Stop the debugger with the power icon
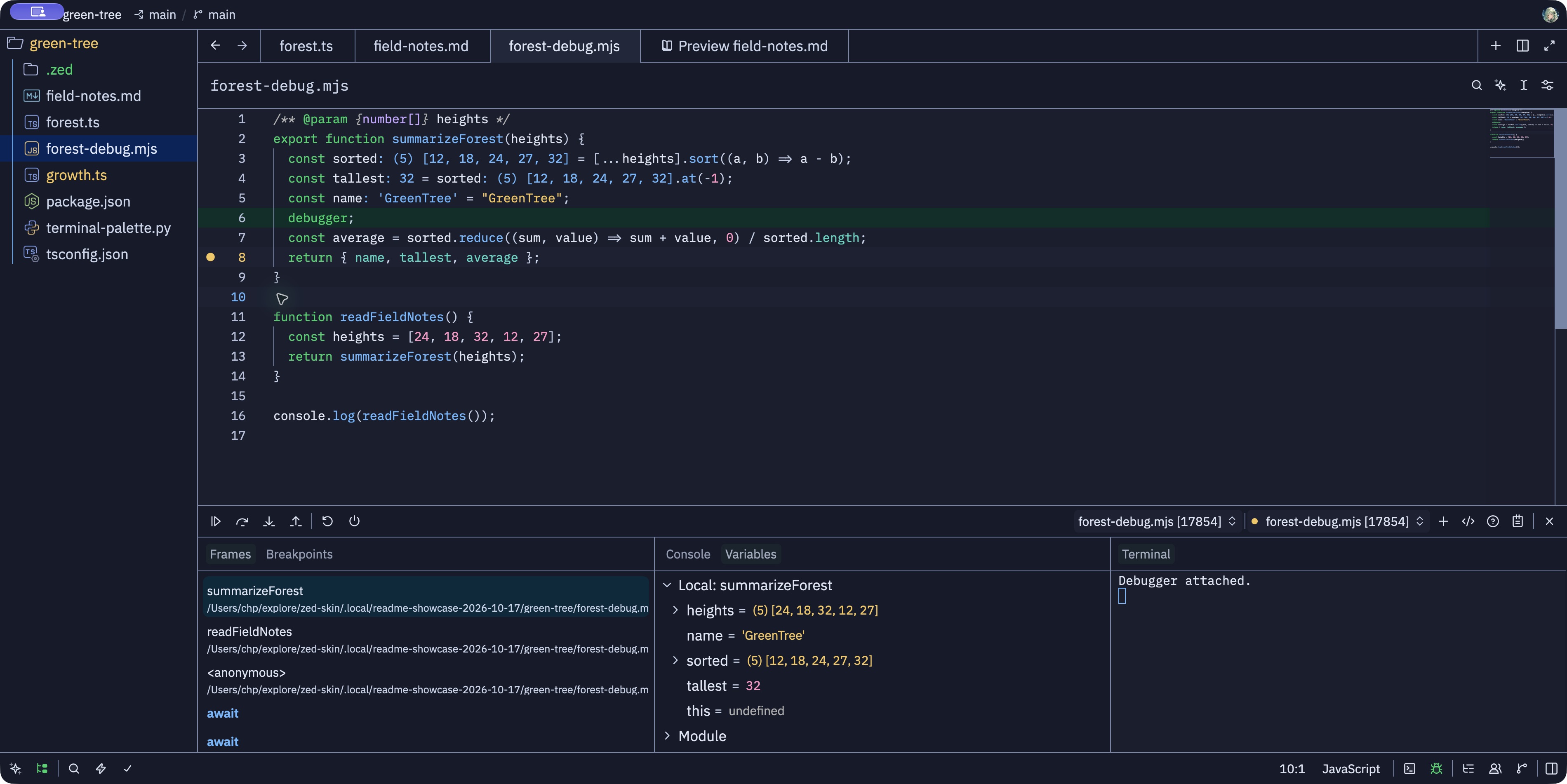This screenshot has width=1567, height=784. [354, 521]
